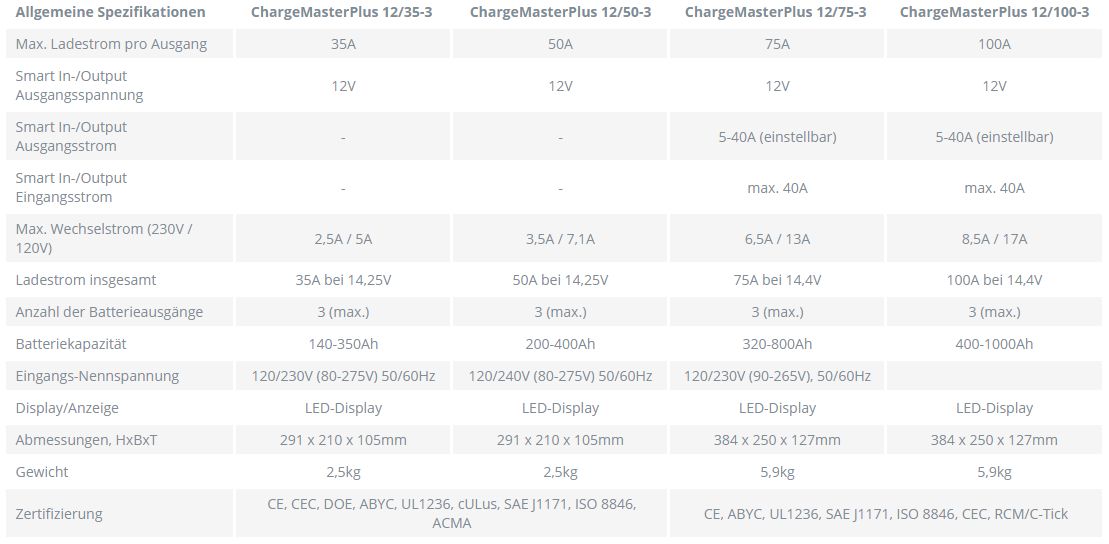Select the 120/240V (80-275V) 50/60Hz cell
The width and height of the screenshot is (1109, 544).
coord(560,376)
